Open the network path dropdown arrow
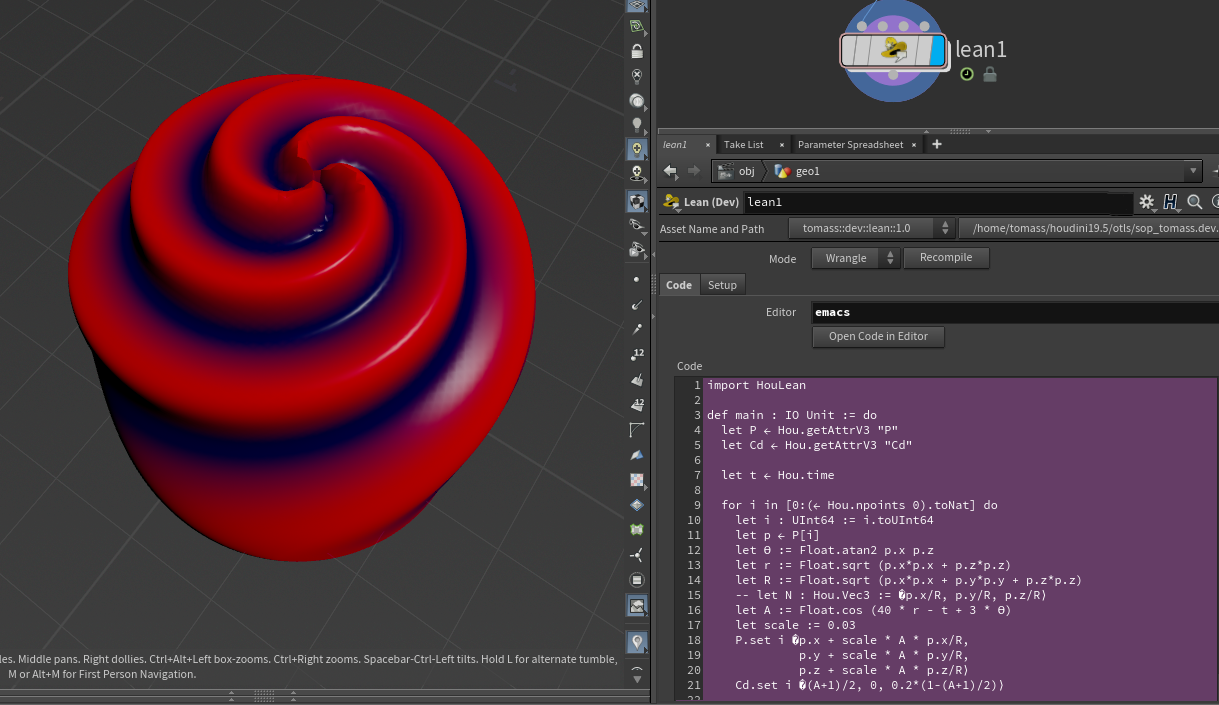Image resolution: width=1219 pixels, height=705 pixels. pos(1192,171)
